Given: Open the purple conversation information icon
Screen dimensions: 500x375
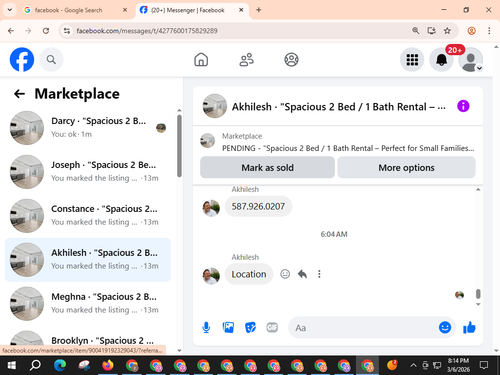Looking at the screenshot, I should pyautogui.click(x=463, y=106).
